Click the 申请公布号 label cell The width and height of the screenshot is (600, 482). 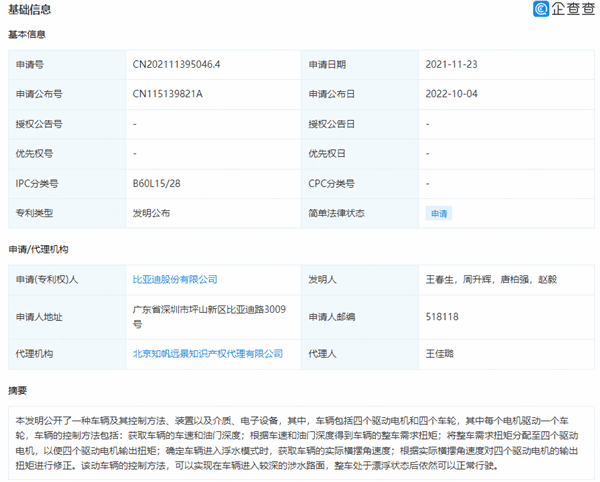point(67,94)
